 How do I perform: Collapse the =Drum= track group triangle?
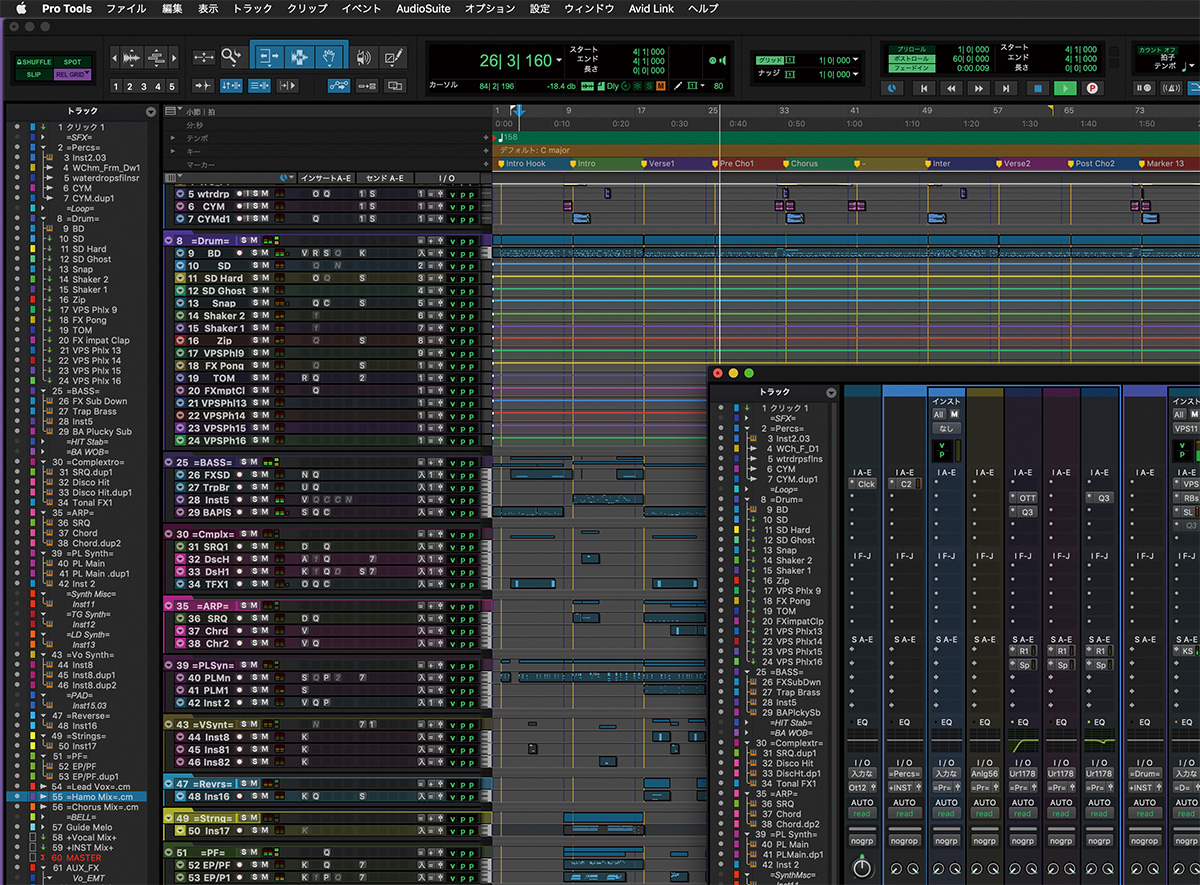tap(168, 240)
